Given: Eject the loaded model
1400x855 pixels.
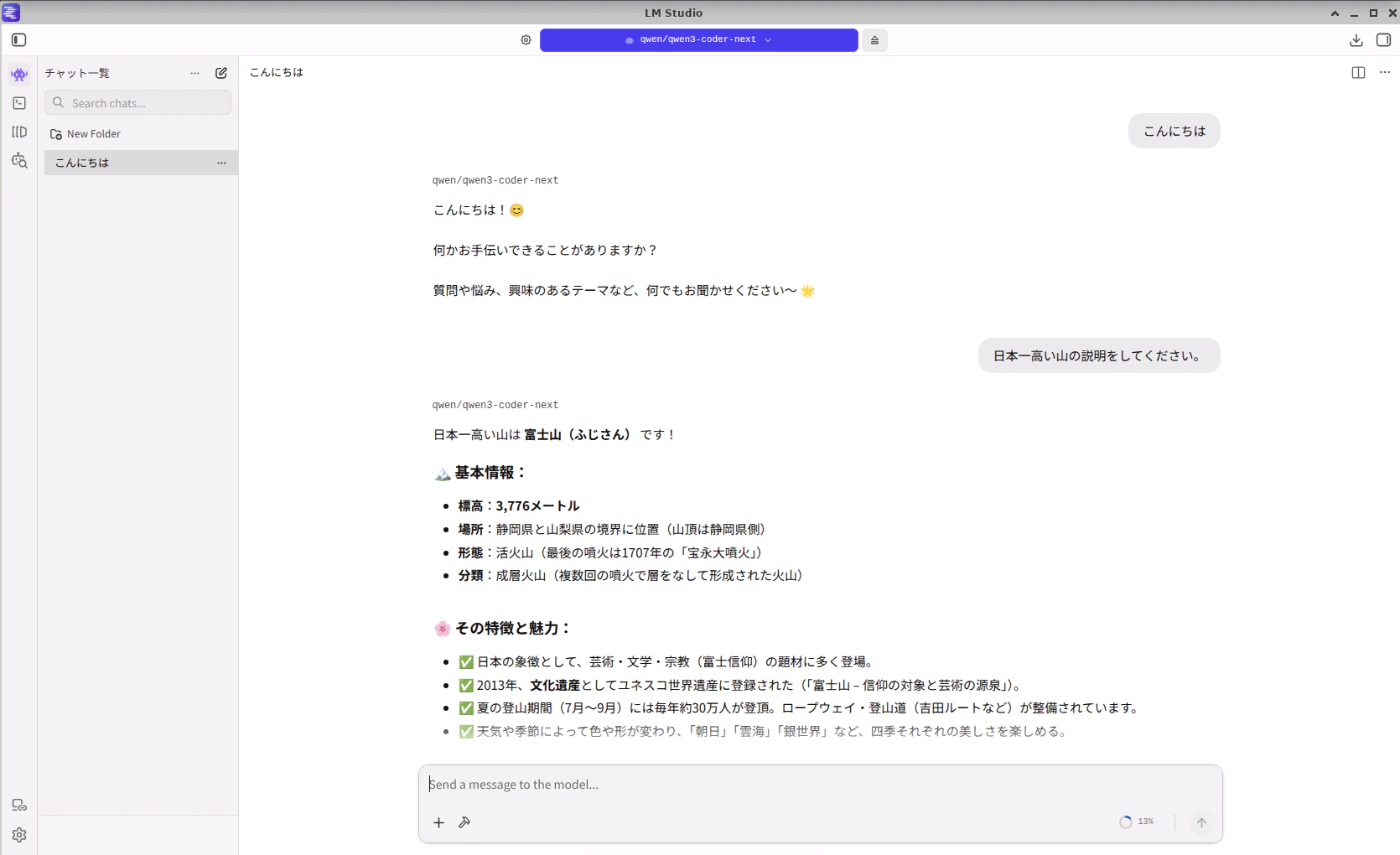Looking at the screenshot, I should [874, 40].
